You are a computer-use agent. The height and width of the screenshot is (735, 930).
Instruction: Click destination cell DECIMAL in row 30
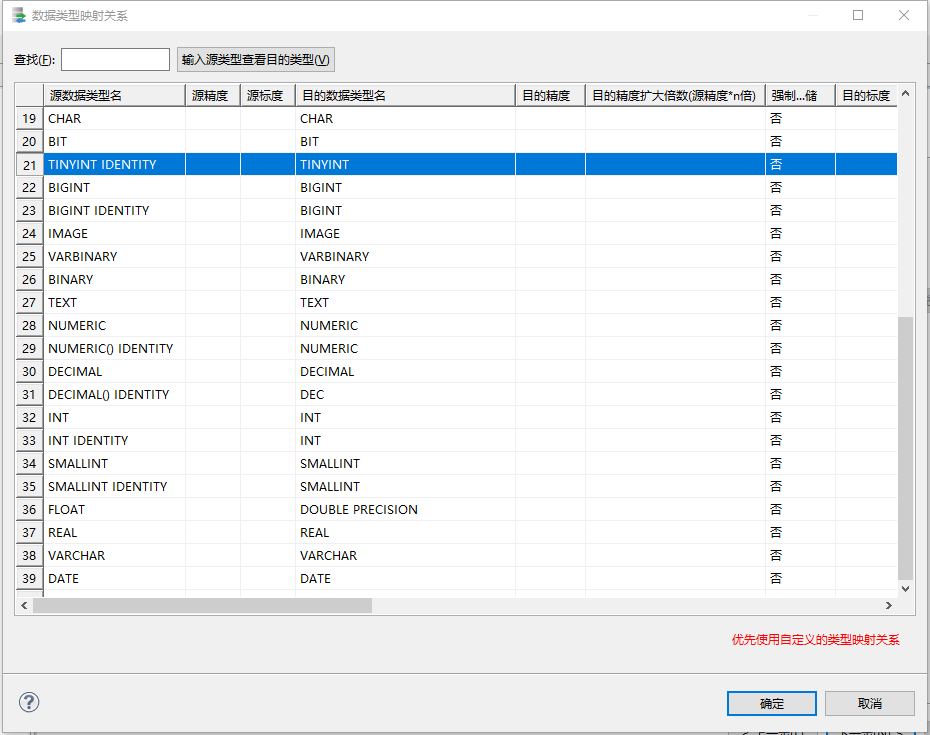coord(406,371)
